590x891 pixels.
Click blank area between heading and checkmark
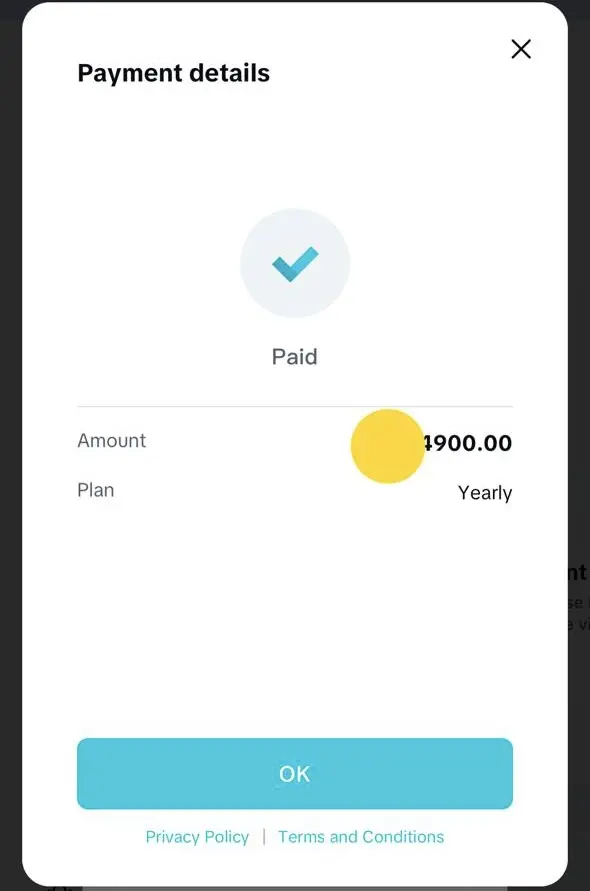click(295, 148)
